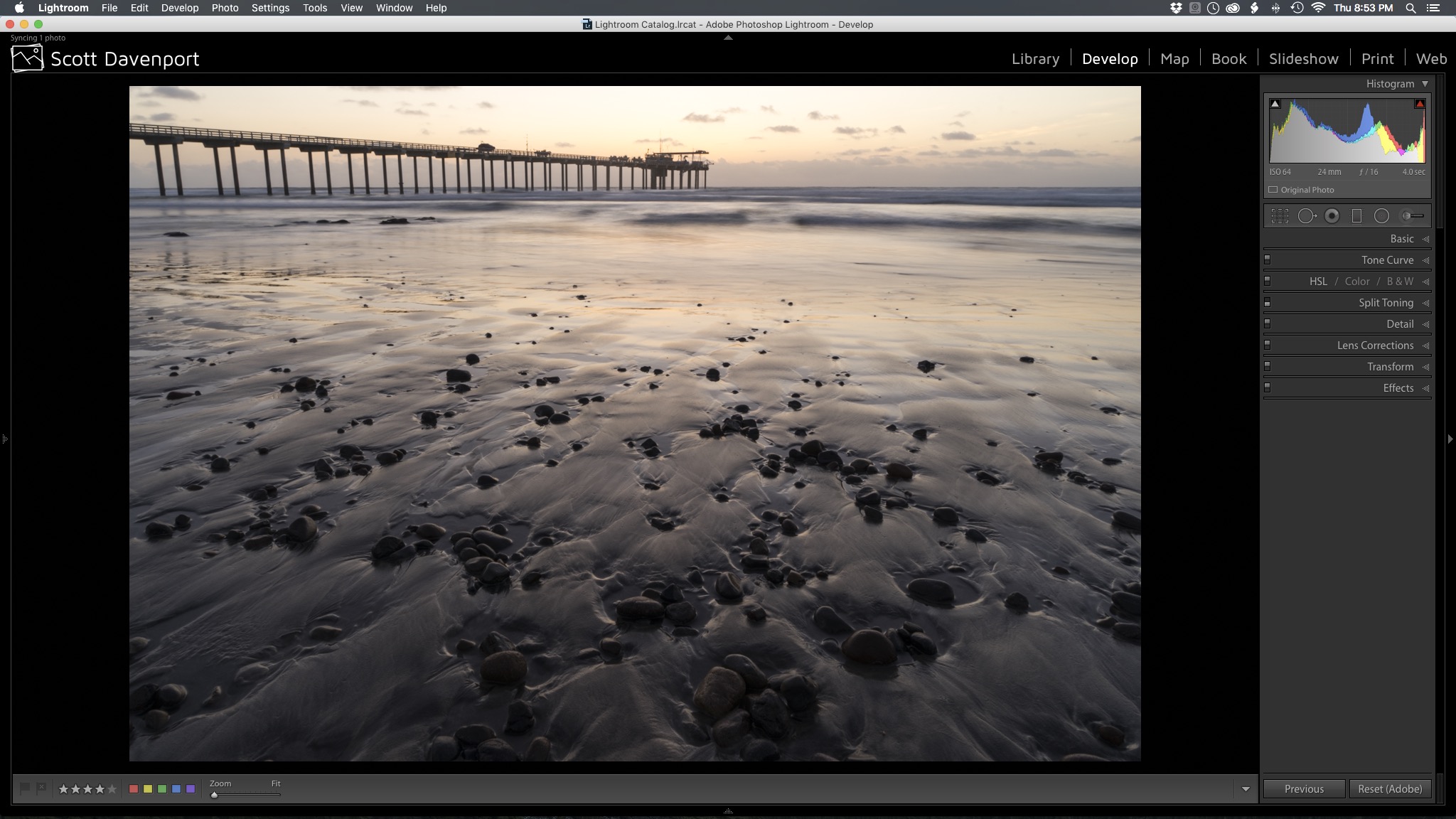Expand the Lens Corrections panel
This screenshot has width=1456, height=819.
pyautogui.click(x=1425, y=346)
